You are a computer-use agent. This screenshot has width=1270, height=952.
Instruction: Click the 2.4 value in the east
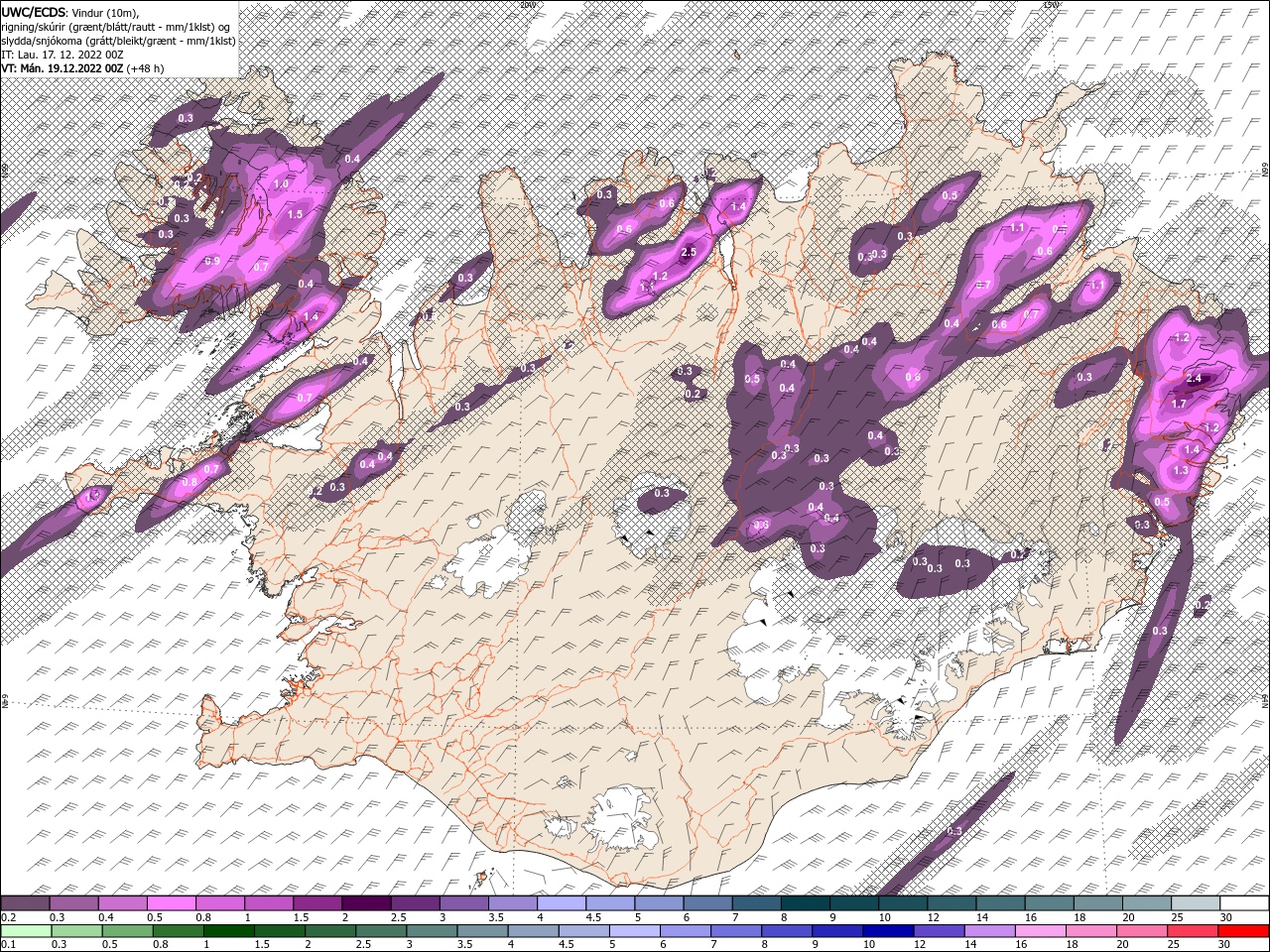point(1194,378)
